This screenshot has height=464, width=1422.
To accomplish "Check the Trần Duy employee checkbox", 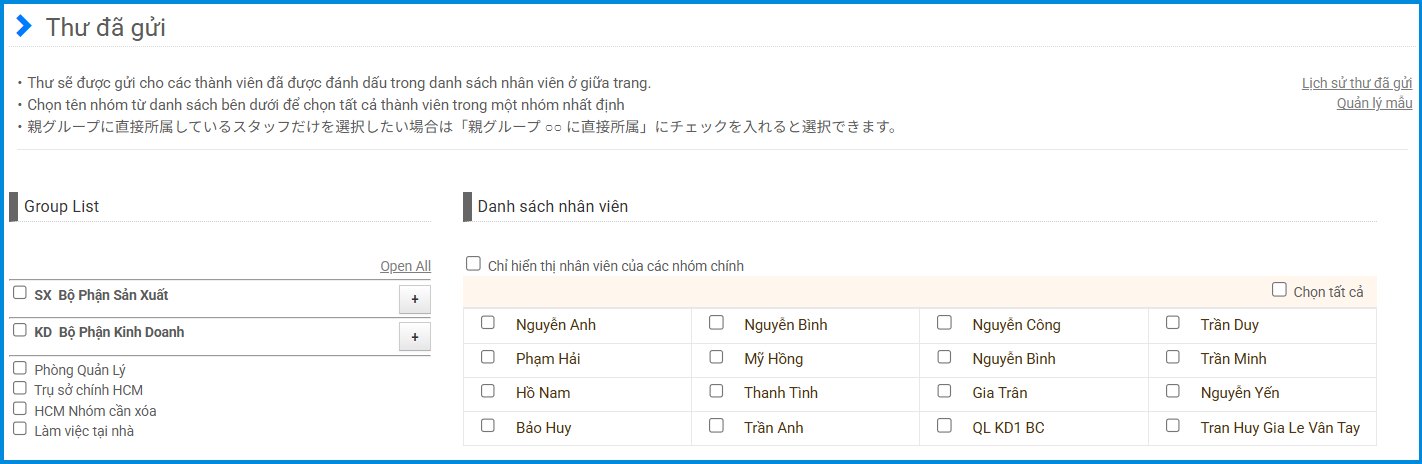I will coord(1173,323).
